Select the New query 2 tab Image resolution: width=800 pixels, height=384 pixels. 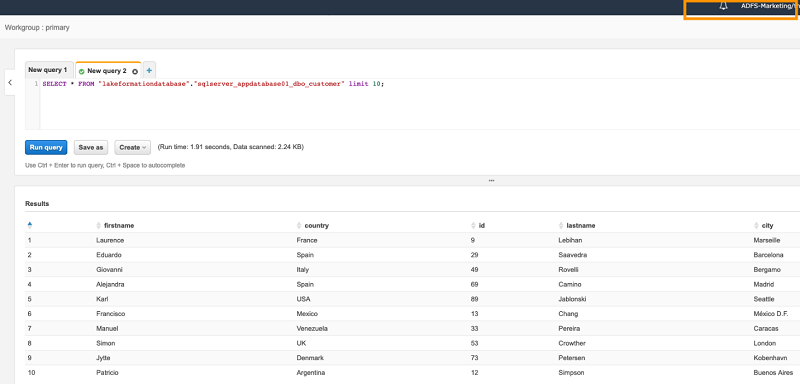point(107,71)
